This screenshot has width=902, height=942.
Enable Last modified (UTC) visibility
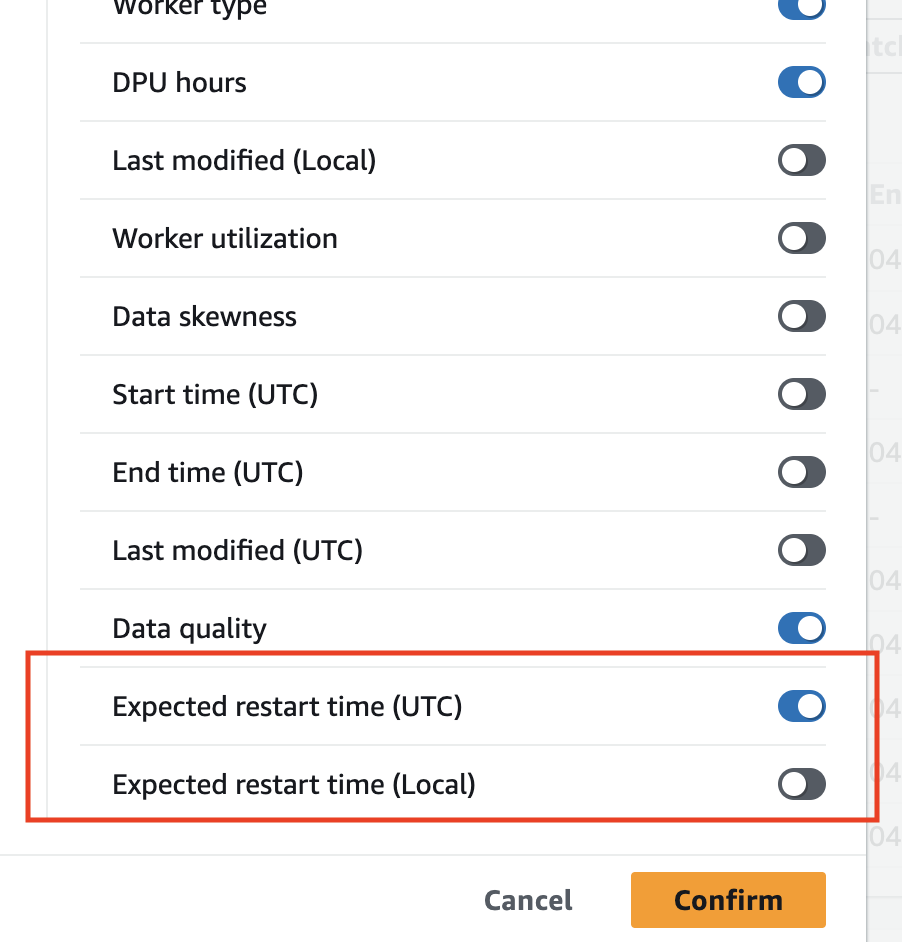coord(801,550)
